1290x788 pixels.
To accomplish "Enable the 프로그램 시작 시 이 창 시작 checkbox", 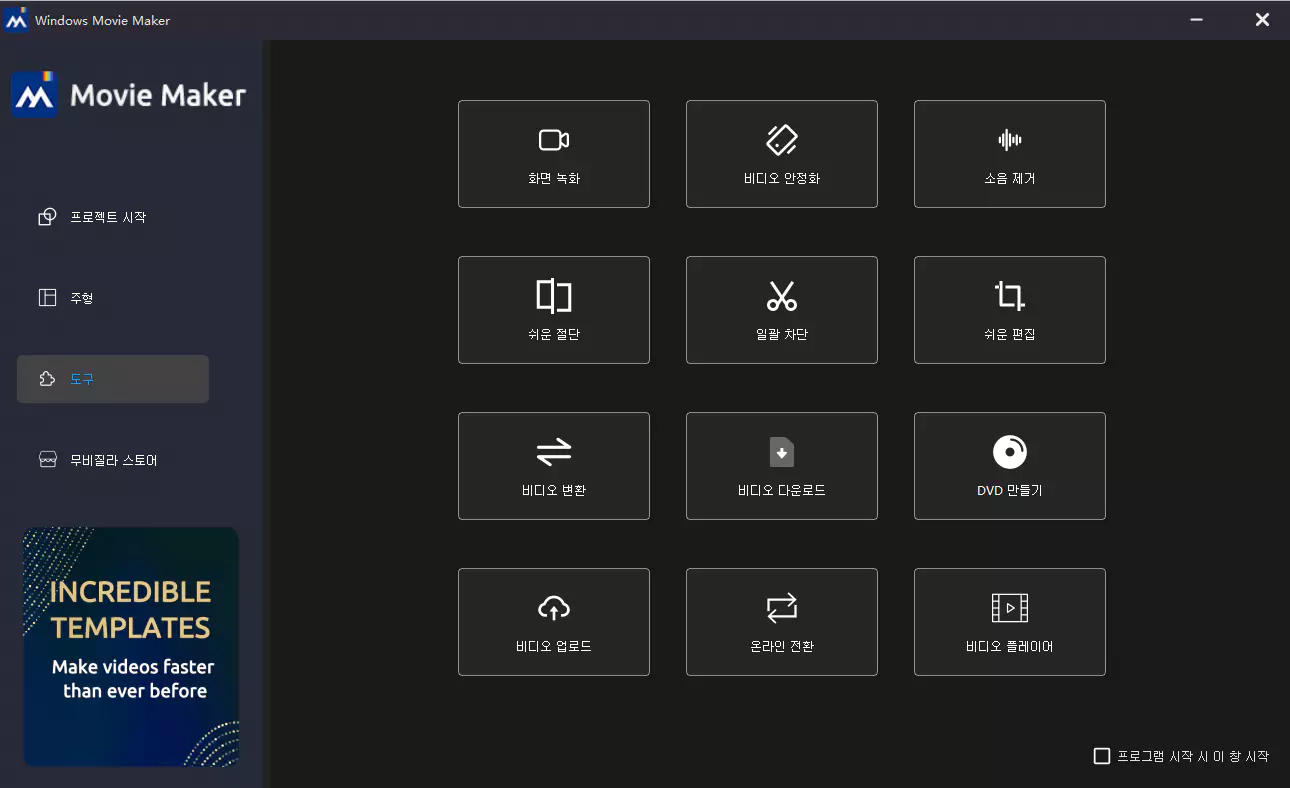I will [x=1102, y=756].
